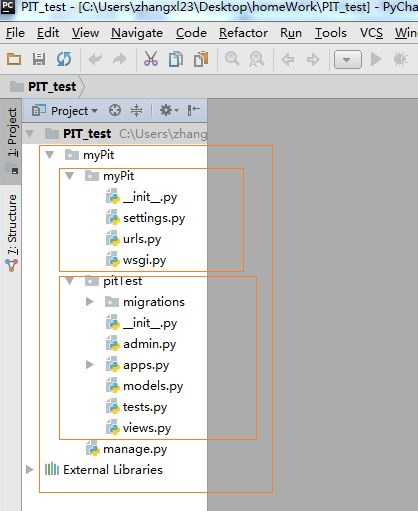This screenshot has width=418, height=511.
Task: Click the Open folder toolbar icon
Action: click(14, 59)
